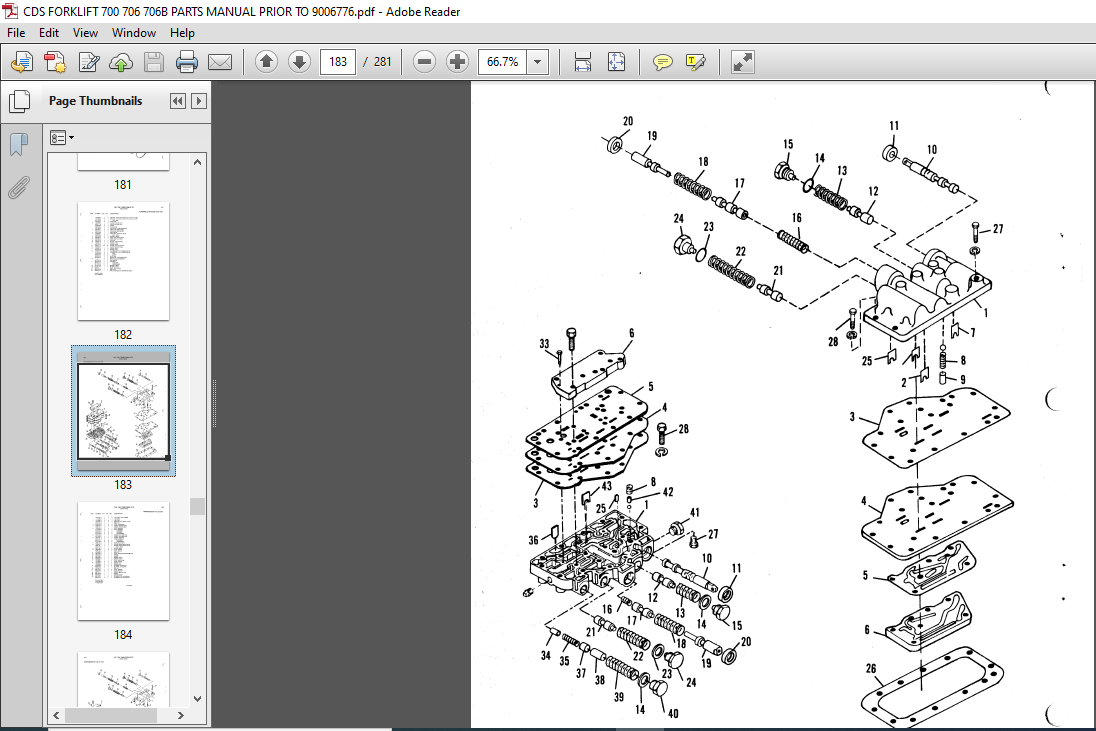Zoom in with the plus button
Screen dimensions: 1096x731
[x=457, y=61]
